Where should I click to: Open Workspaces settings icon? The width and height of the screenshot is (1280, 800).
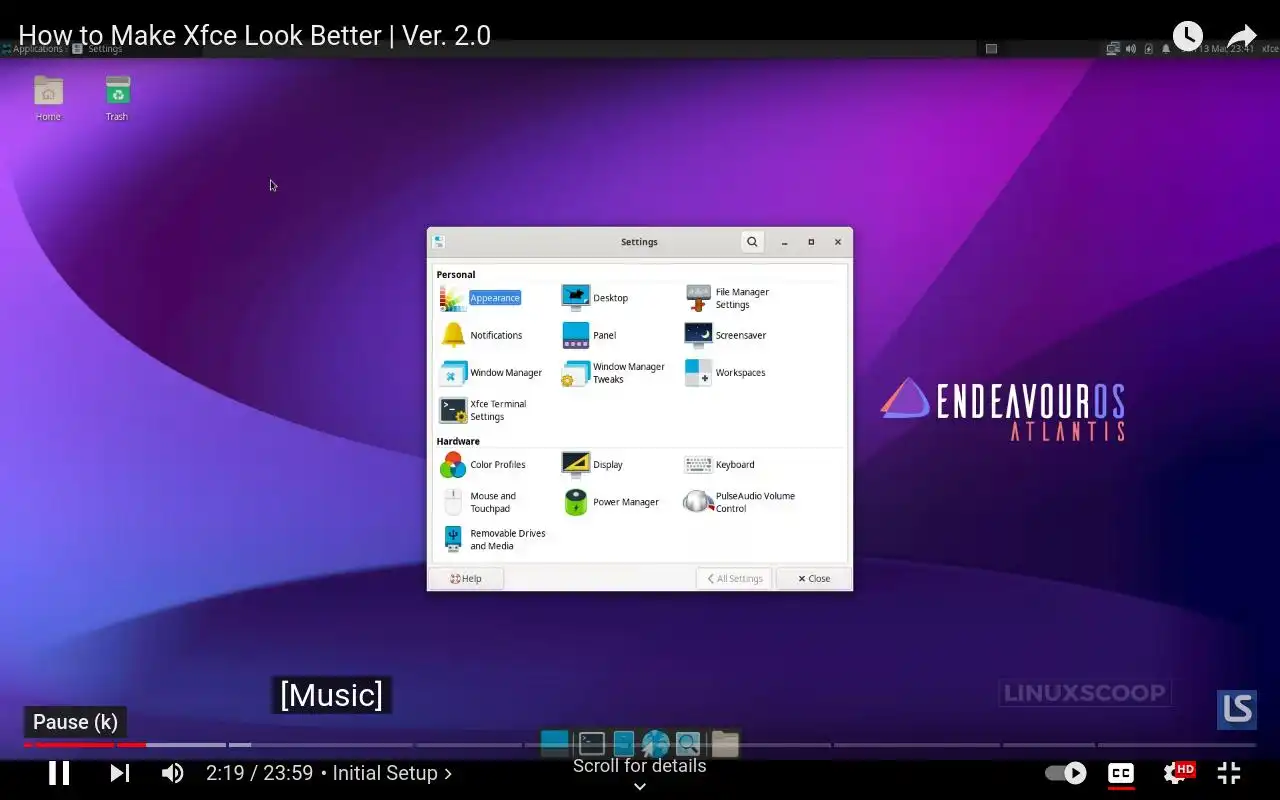[x=698, y=373]
